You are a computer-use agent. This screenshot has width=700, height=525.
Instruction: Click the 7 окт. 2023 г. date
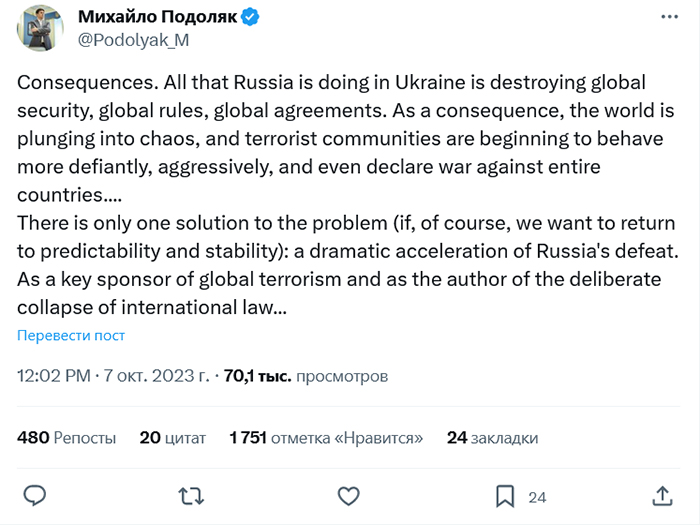tap(156, 377)
